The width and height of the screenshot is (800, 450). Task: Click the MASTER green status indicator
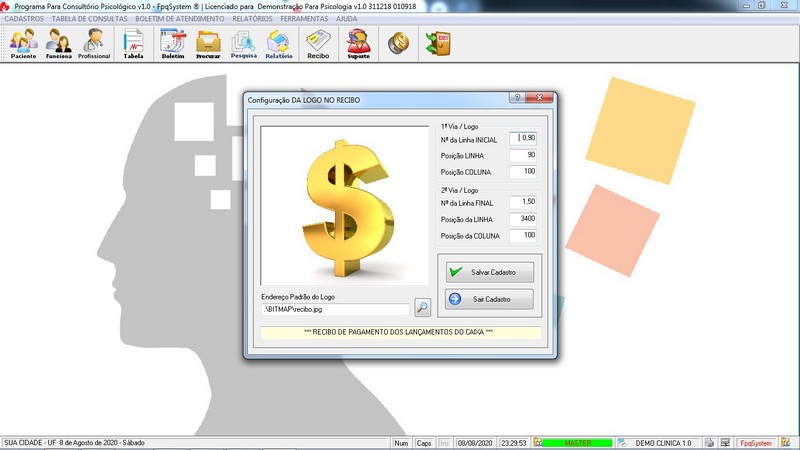[578, 443]
